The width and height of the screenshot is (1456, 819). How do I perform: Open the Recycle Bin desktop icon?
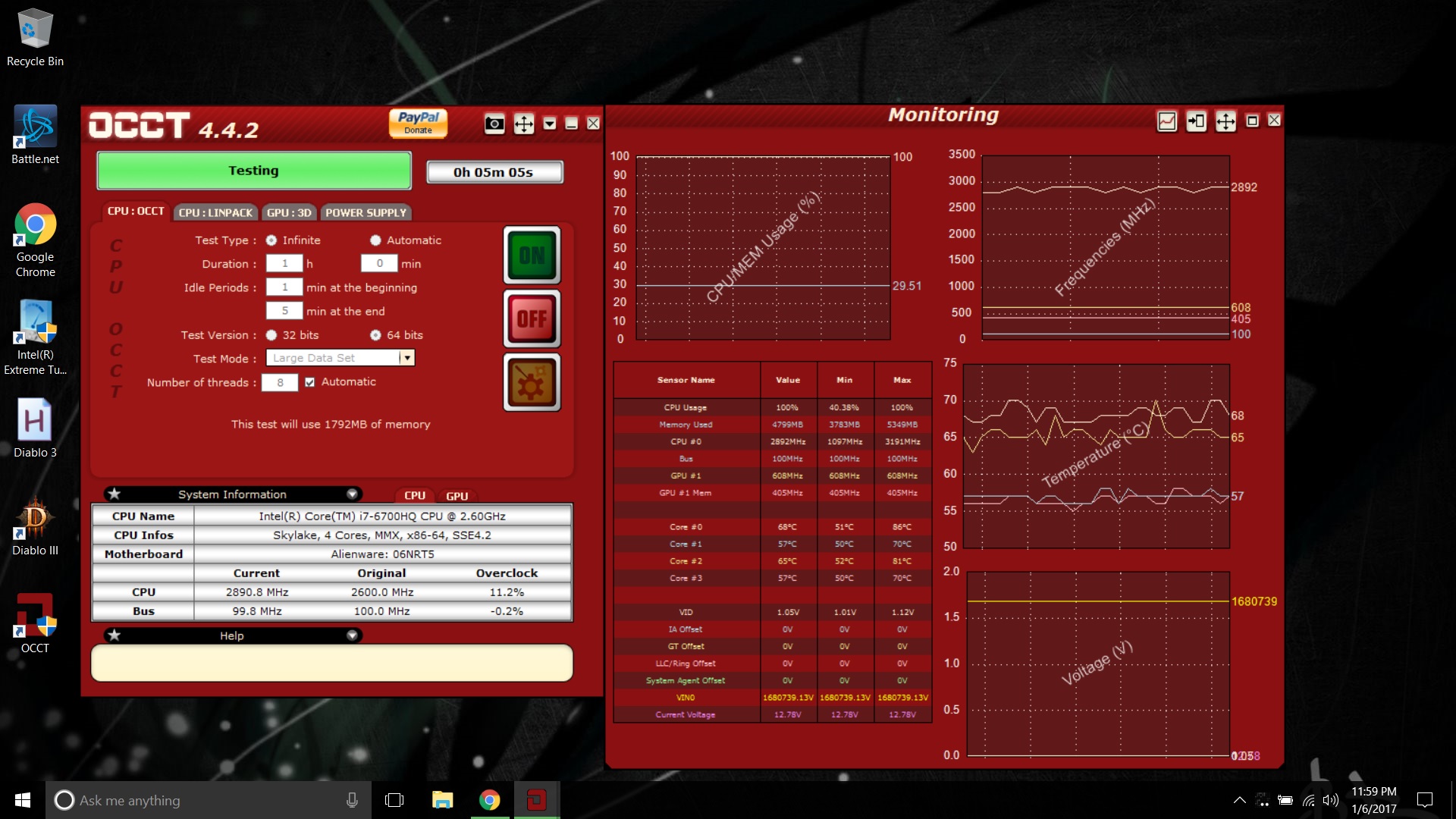35,38
